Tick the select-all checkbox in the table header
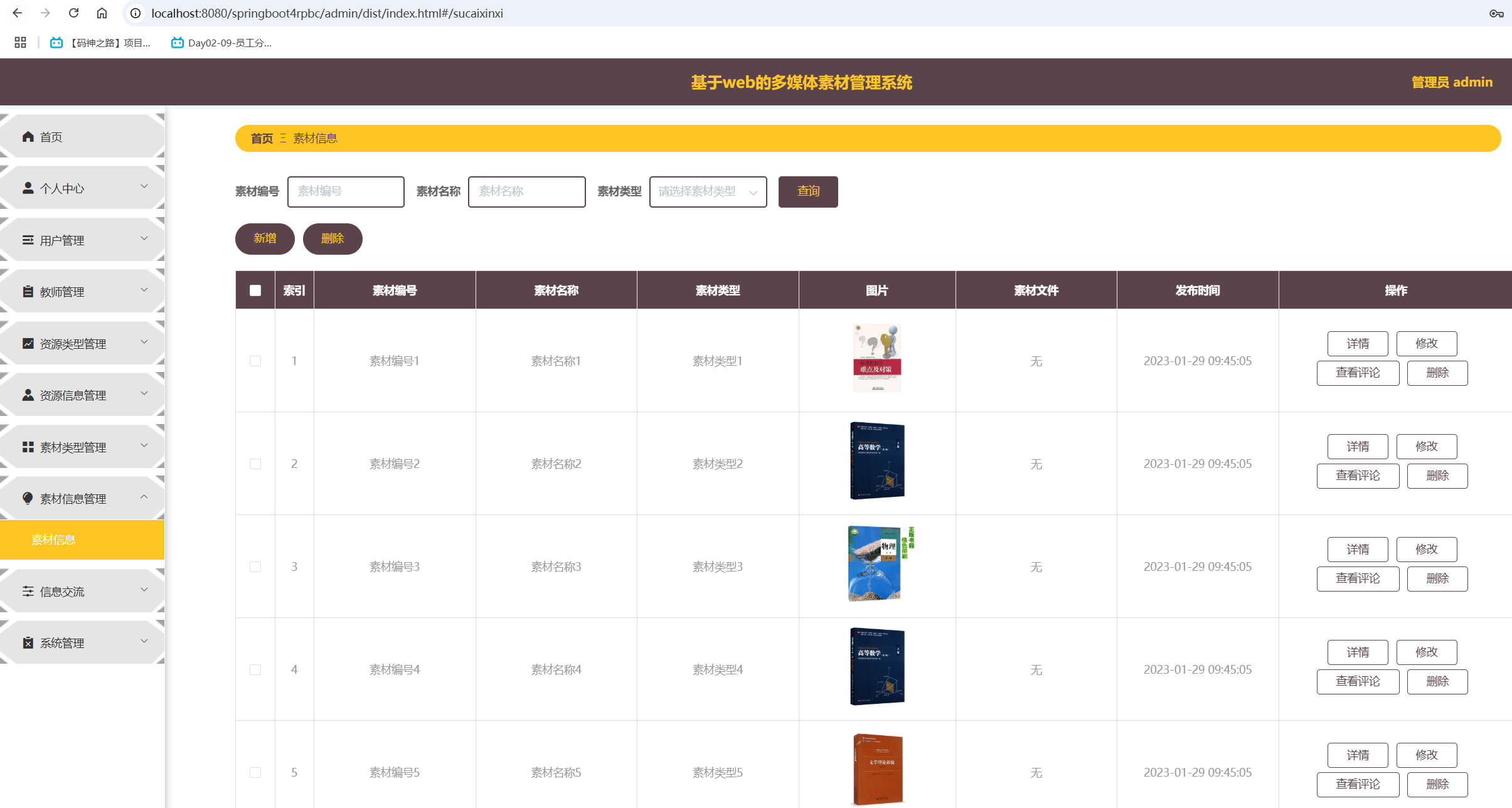Image resolution: width=1512 pixels, height=808 pixels. click(x=255, y=290)
